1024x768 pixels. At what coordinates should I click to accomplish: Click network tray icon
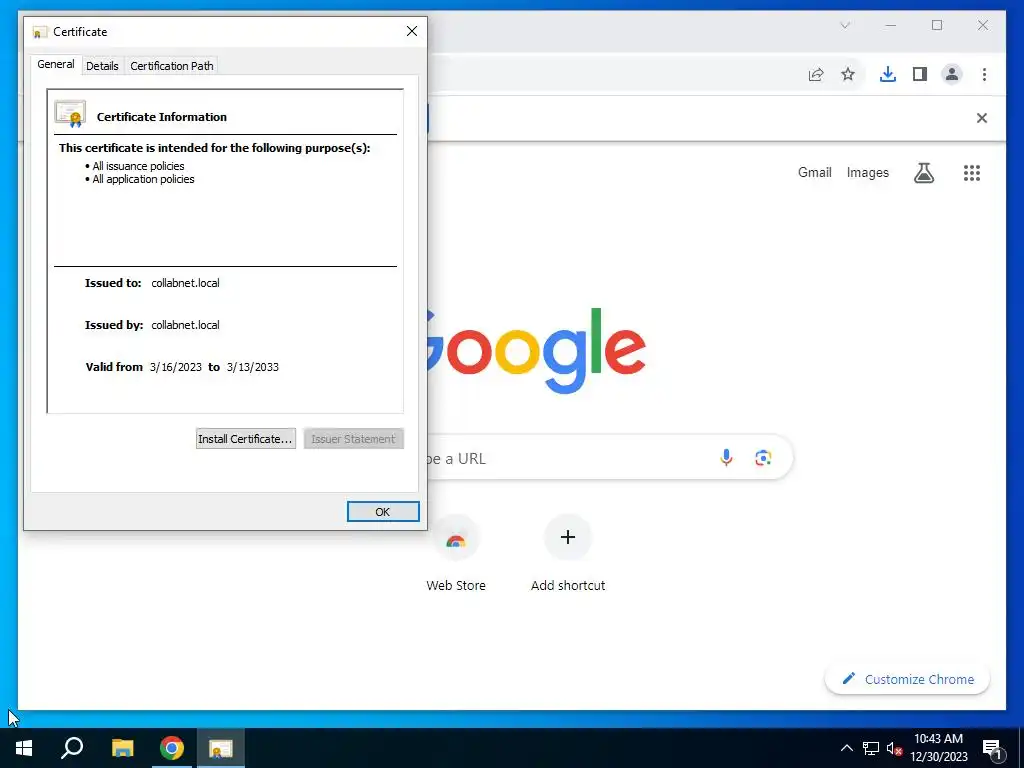coord(871,748)
